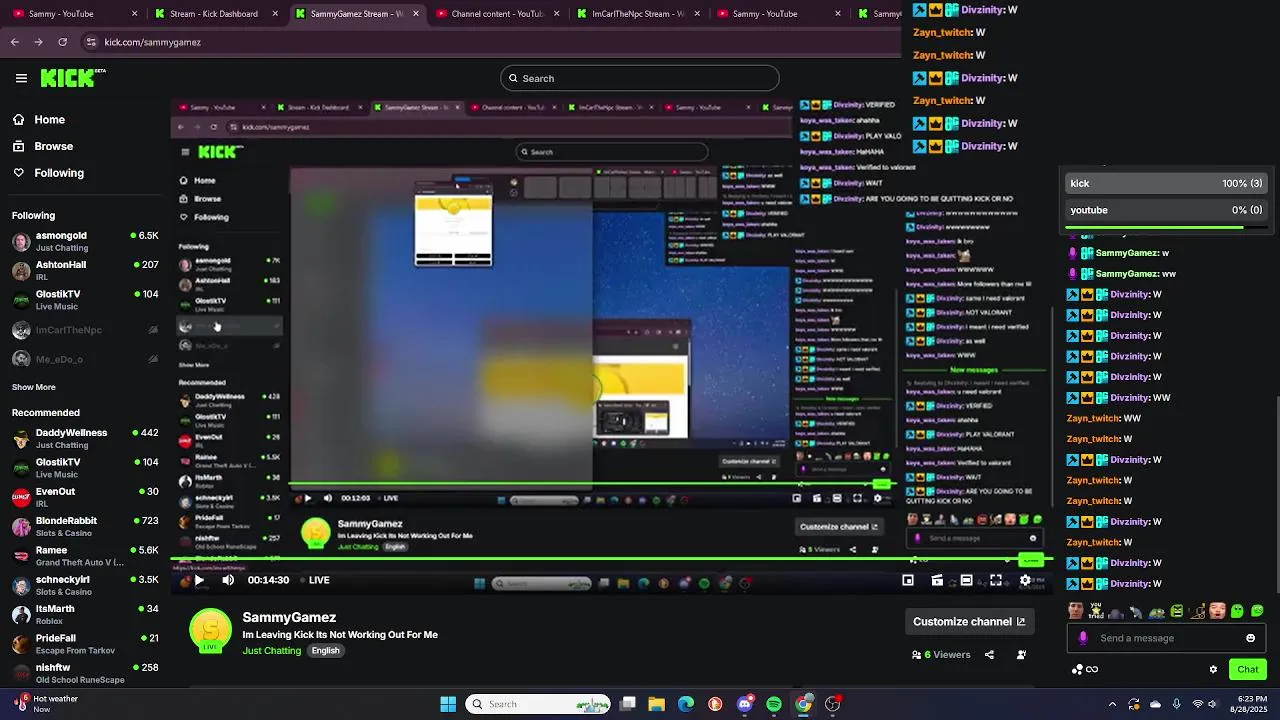Open EvenOut IRL stream in Recommended
Image resolution: width=1280 pixels, height=720 pixels.
84,497
